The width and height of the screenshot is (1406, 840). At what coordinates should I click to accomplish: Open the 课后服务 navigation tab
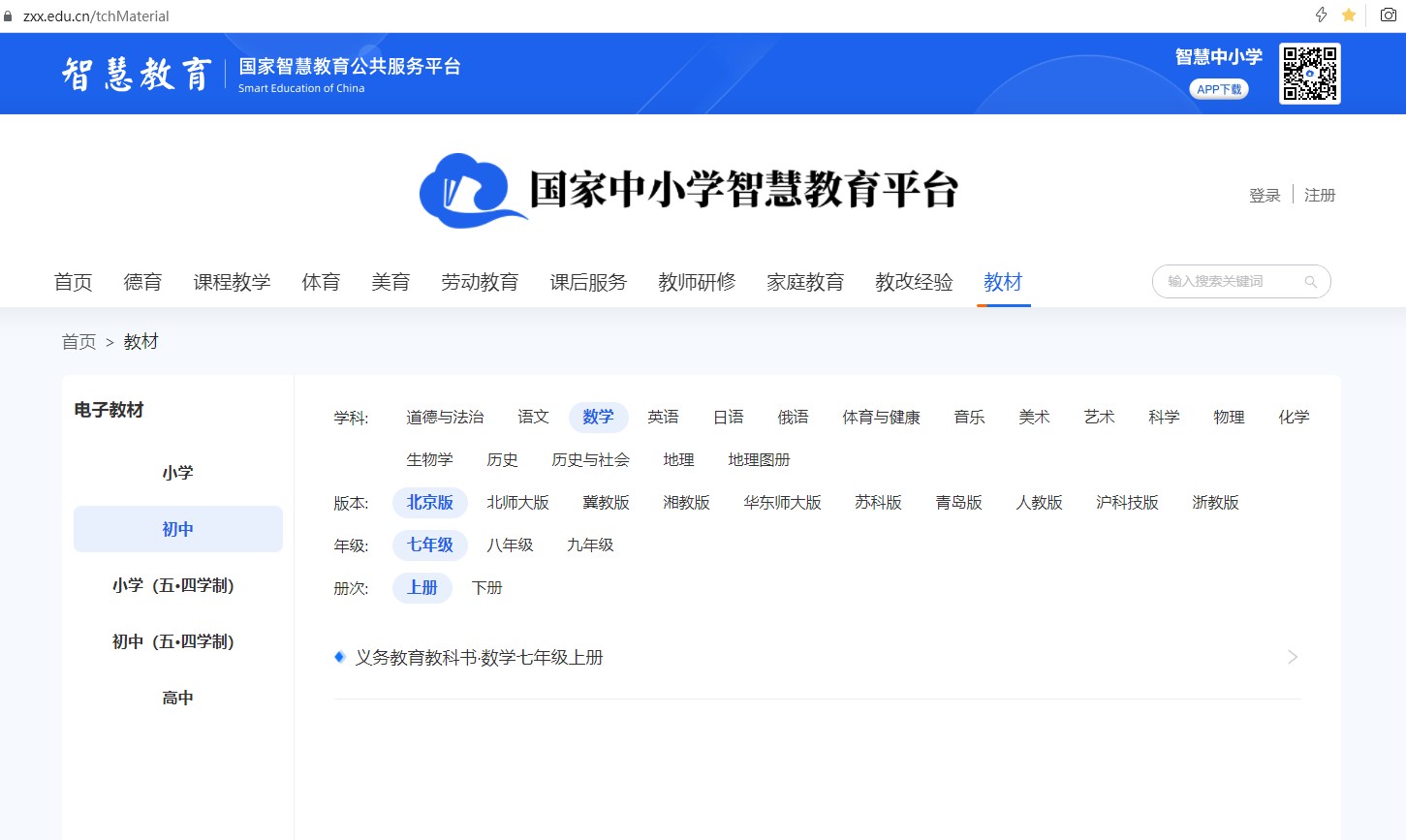[x=589, y=282]
